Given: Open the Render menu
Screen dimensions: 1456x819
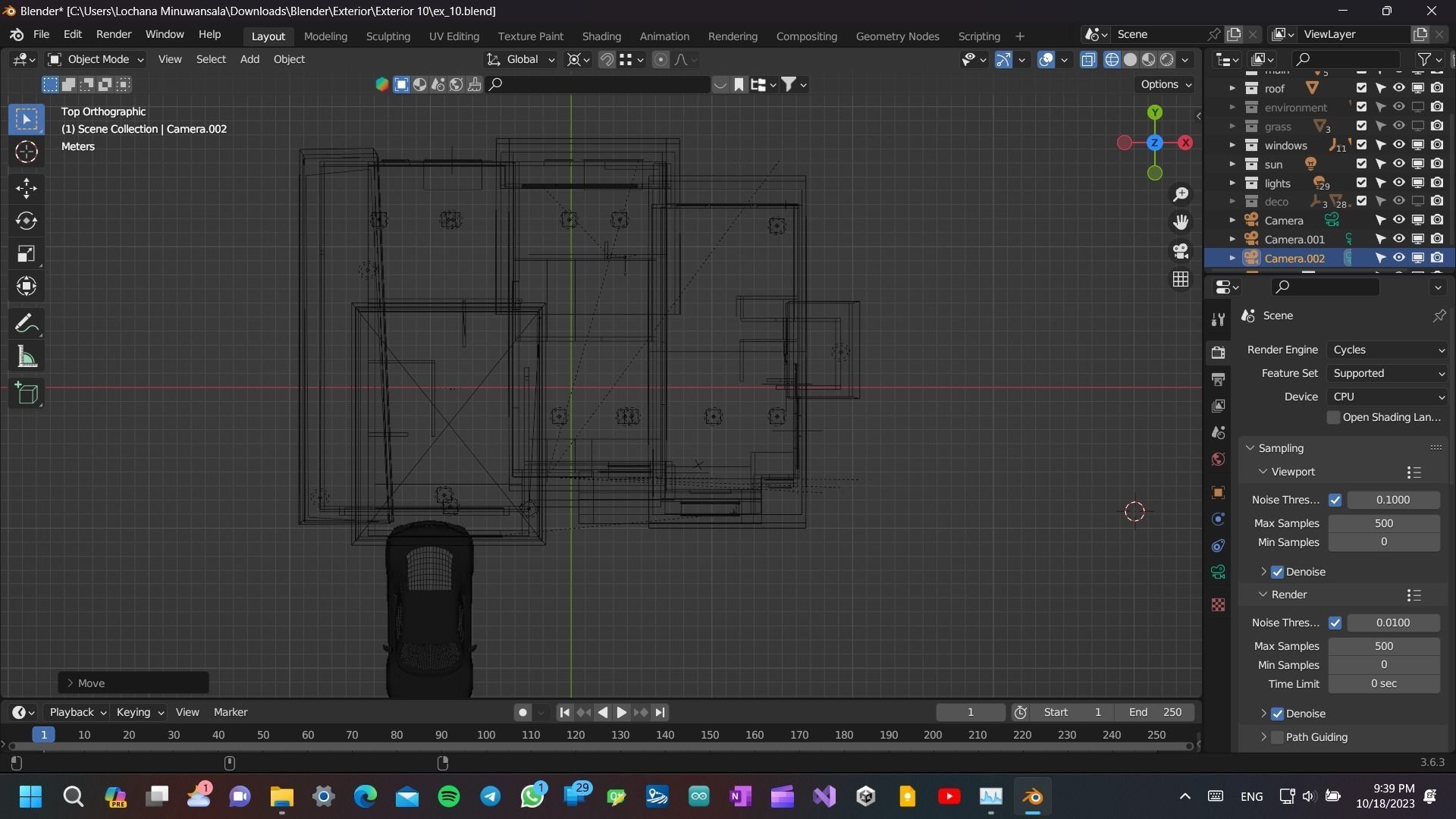Looking at the screenshot, I should pos(113,34).
